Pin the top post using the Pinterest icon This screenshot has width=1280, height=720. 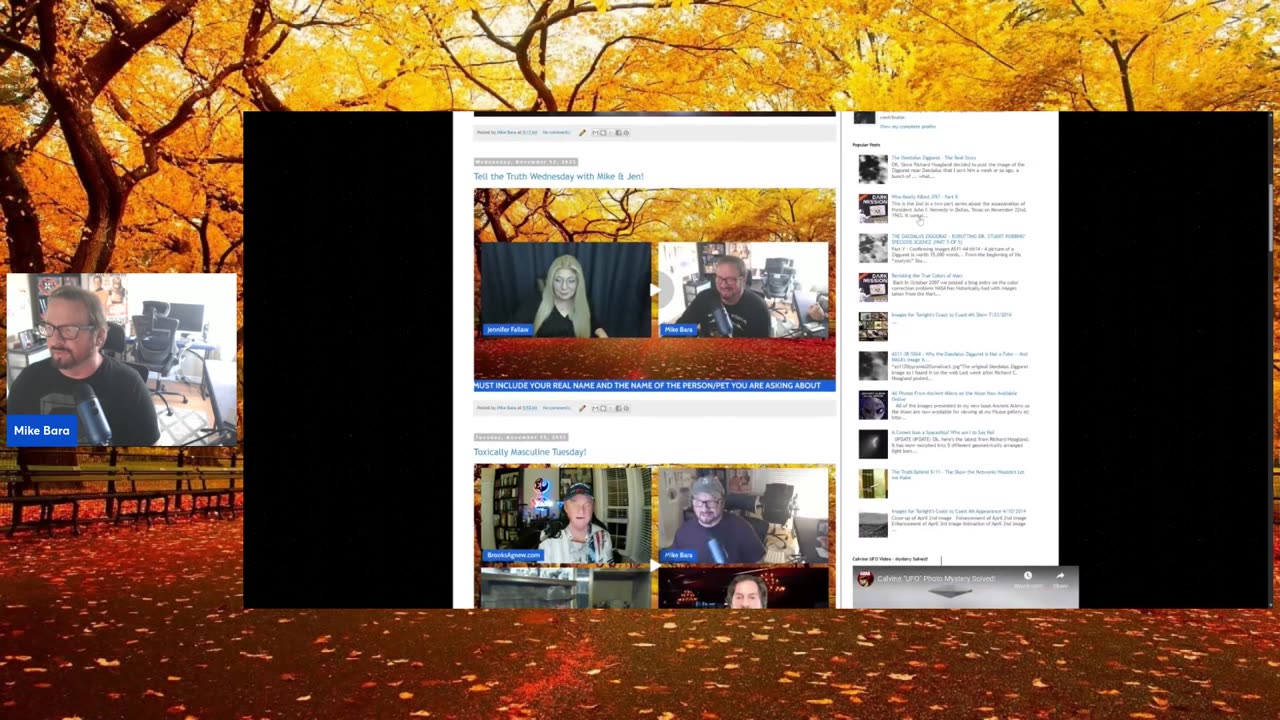[x=626, y=132]
